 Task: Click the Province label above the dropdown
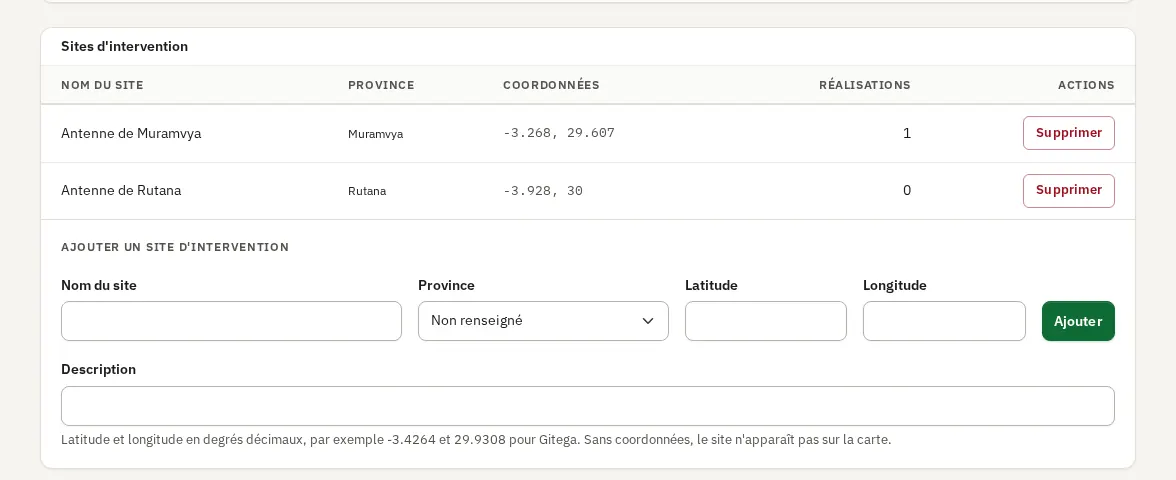point(446,285)
